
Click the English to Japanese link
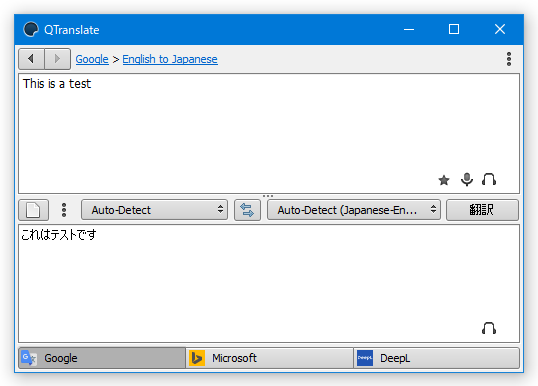point(170,59)
